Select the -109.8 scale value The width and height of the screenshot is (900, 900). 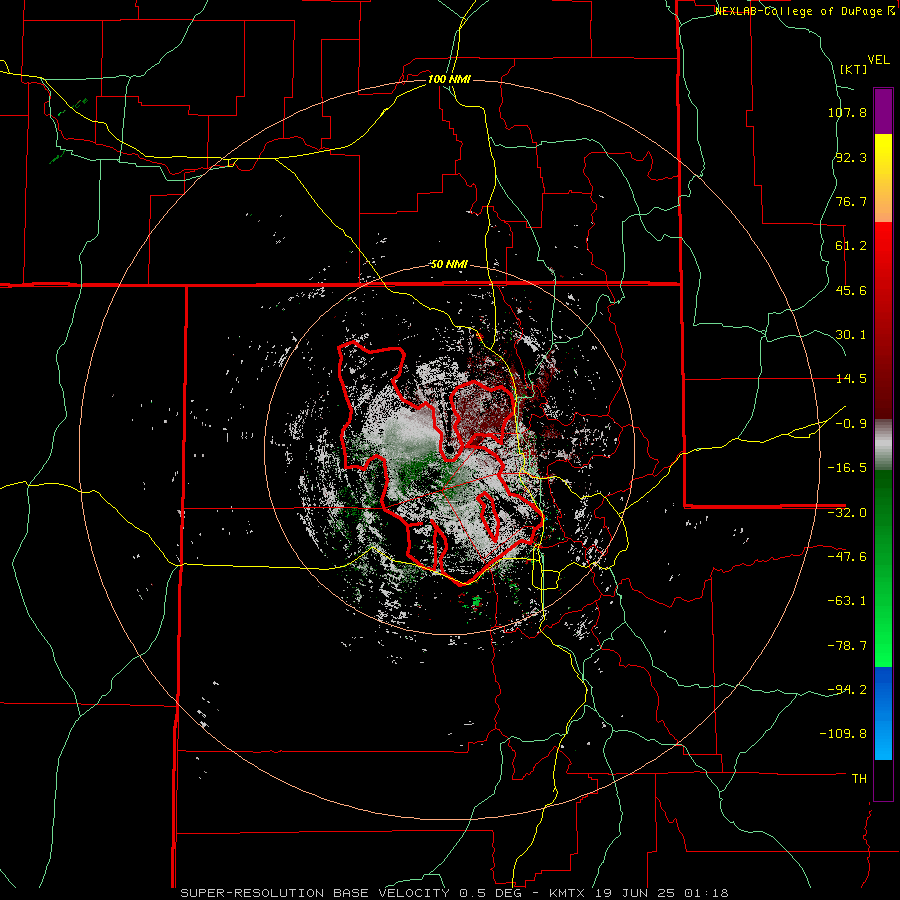click(x=844, y=734)
